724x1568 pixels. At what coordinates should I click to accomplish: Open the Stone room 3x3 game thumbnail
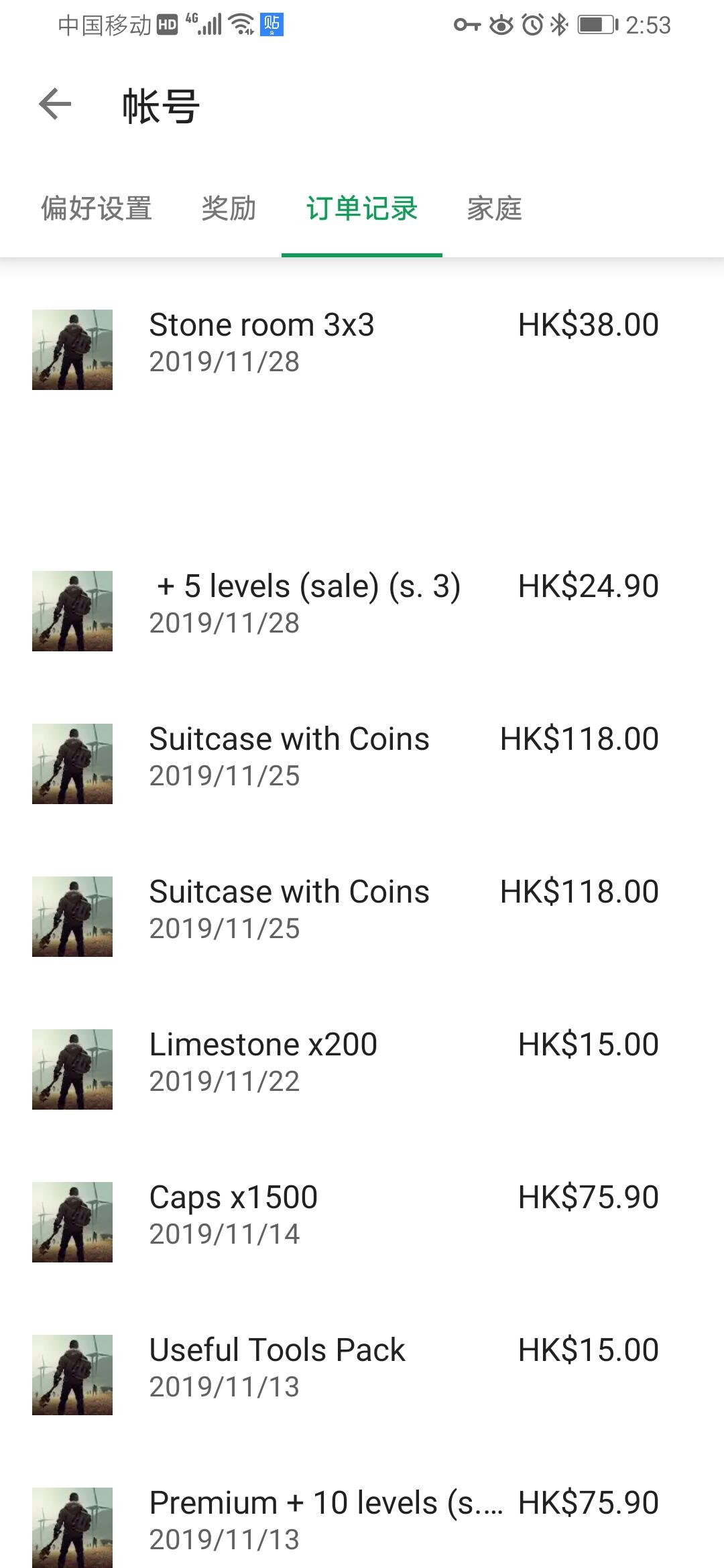click(x=72, y=350)
